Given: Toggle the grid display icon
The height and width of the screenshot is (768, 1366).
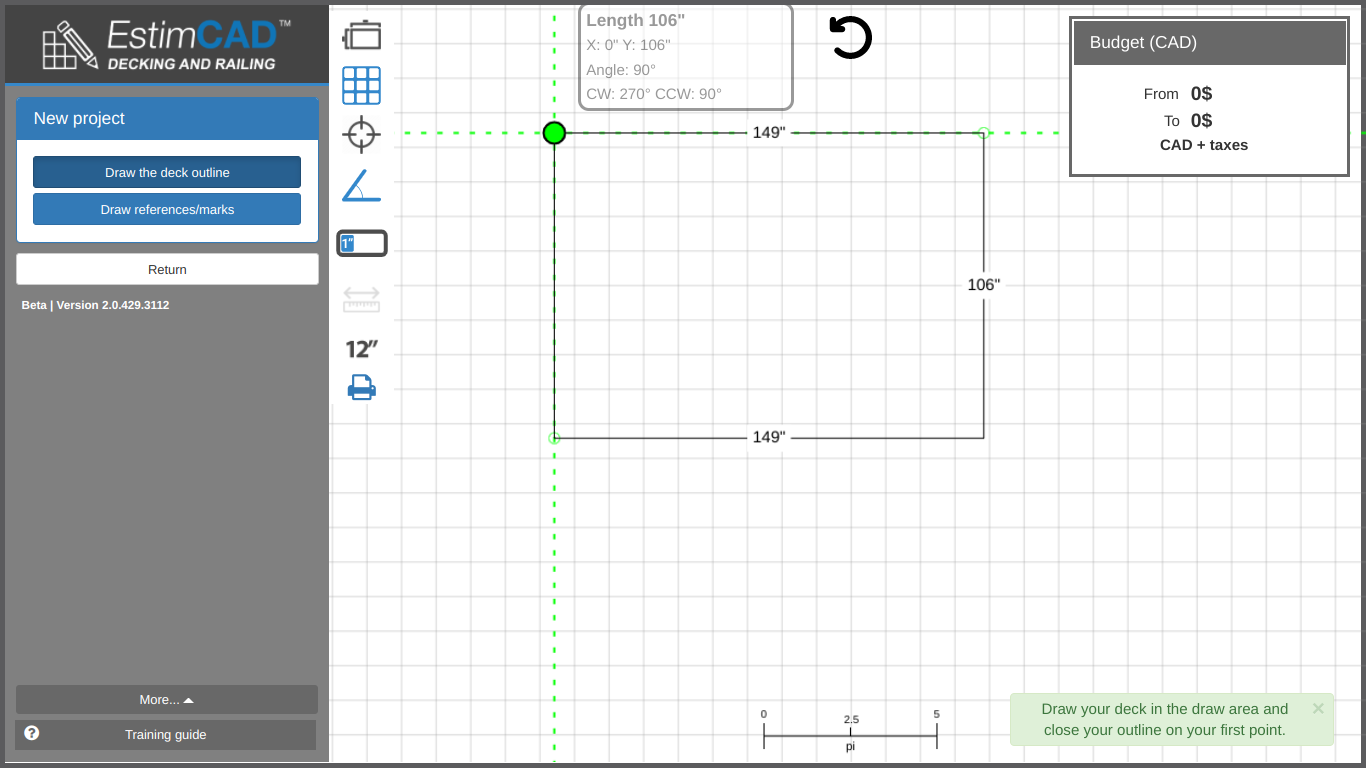Looking at the screenshot, I should tap(361, 86).
